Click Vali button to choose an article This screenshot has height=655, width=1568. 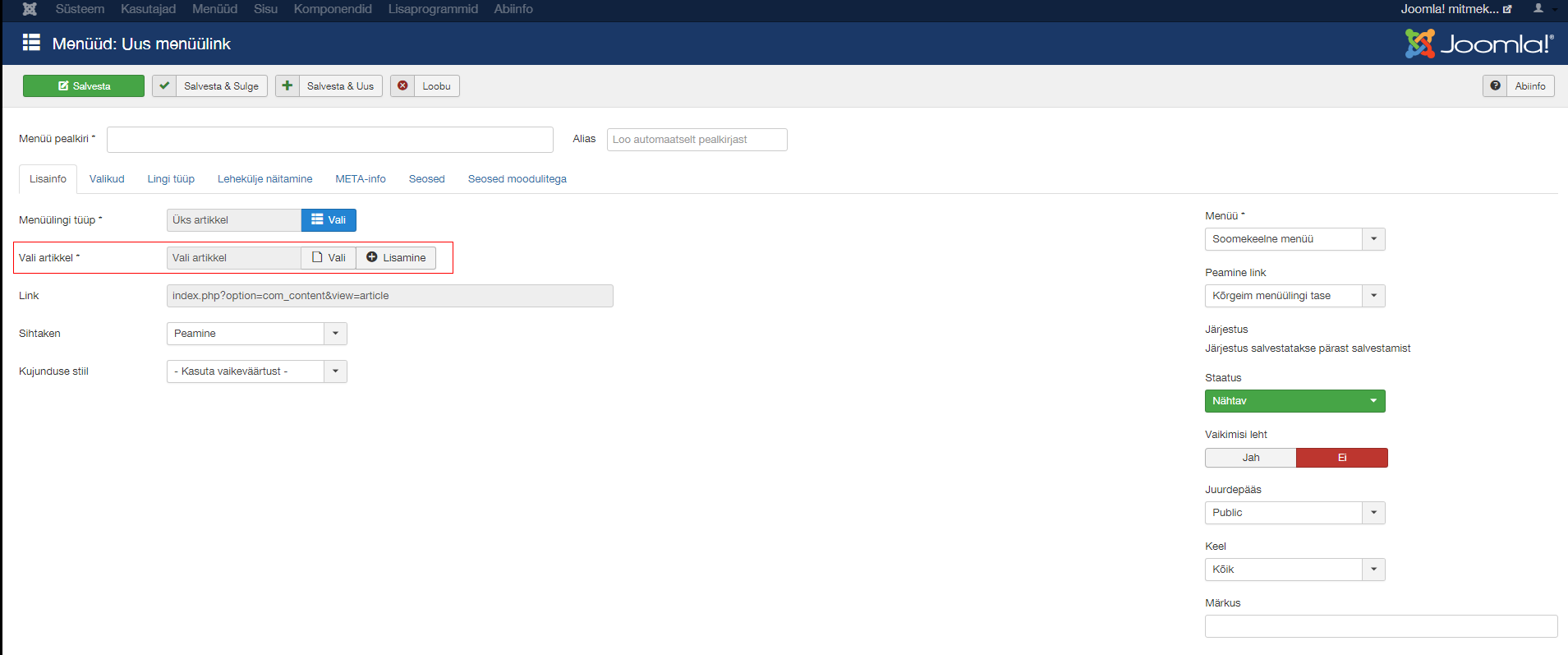(x=329, y=258)
